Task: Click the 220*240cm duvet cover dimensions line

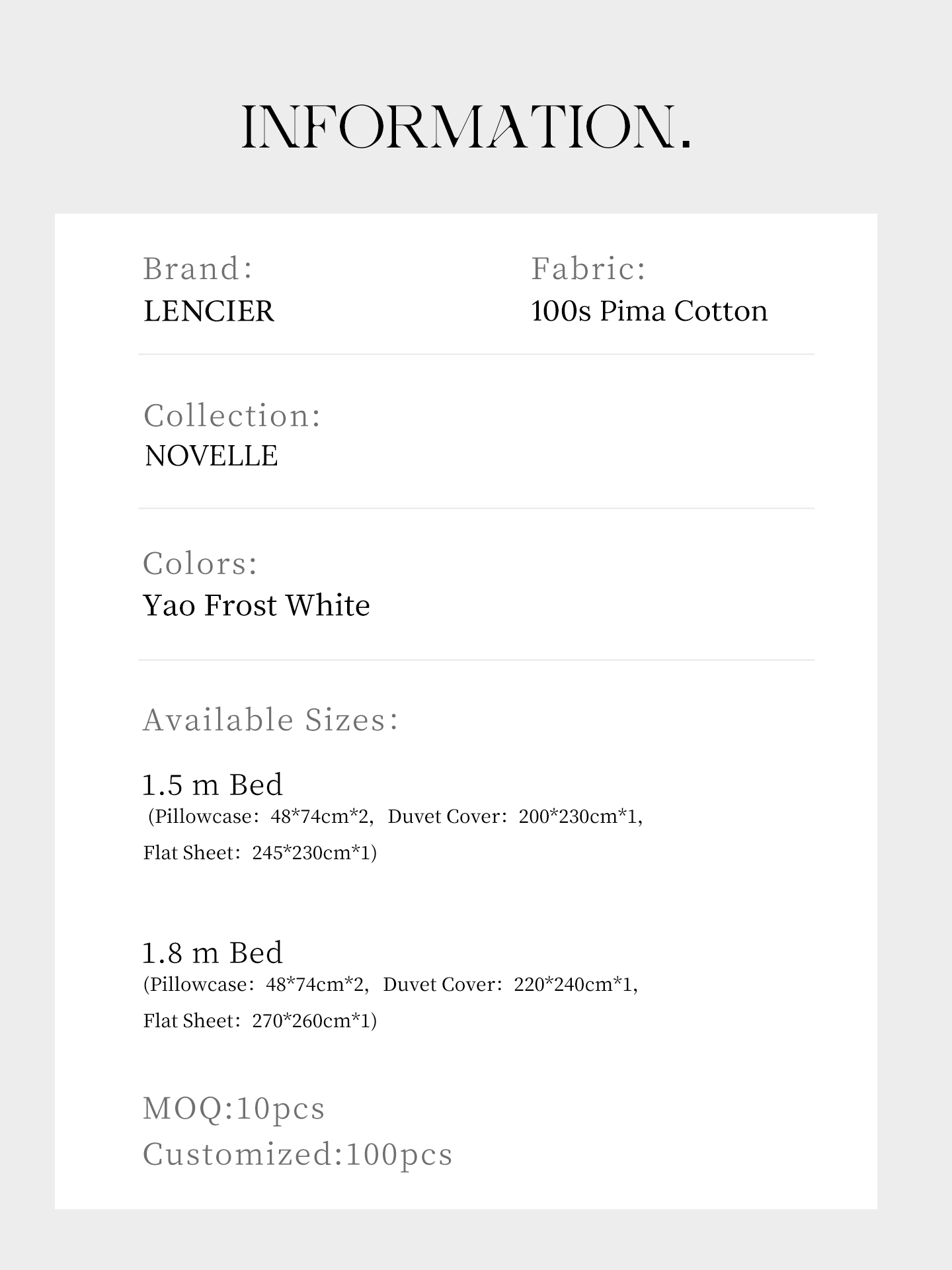Action: (391, 985)
